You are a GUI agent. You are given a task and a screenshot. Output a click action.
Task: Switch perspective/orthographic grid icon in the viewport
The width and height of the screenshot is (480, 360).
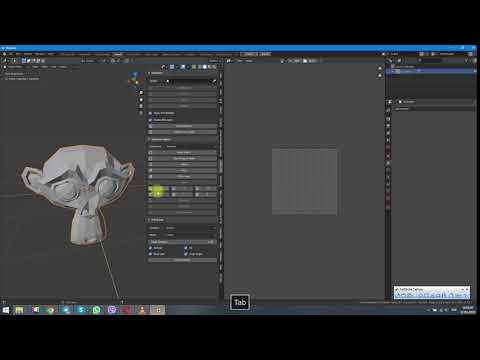(x=141, y=113)
